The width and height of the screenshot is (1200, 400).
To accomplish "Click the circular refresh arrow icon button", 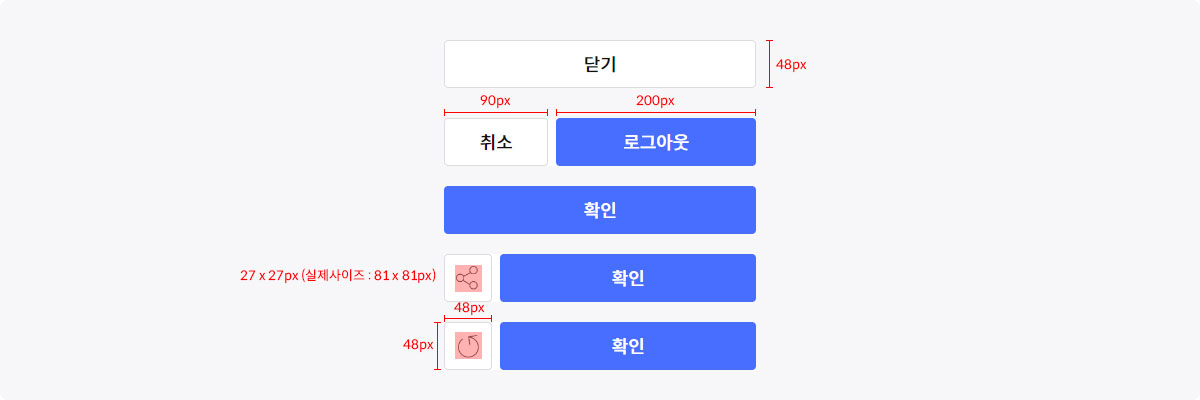I will [x=468, y=346].
